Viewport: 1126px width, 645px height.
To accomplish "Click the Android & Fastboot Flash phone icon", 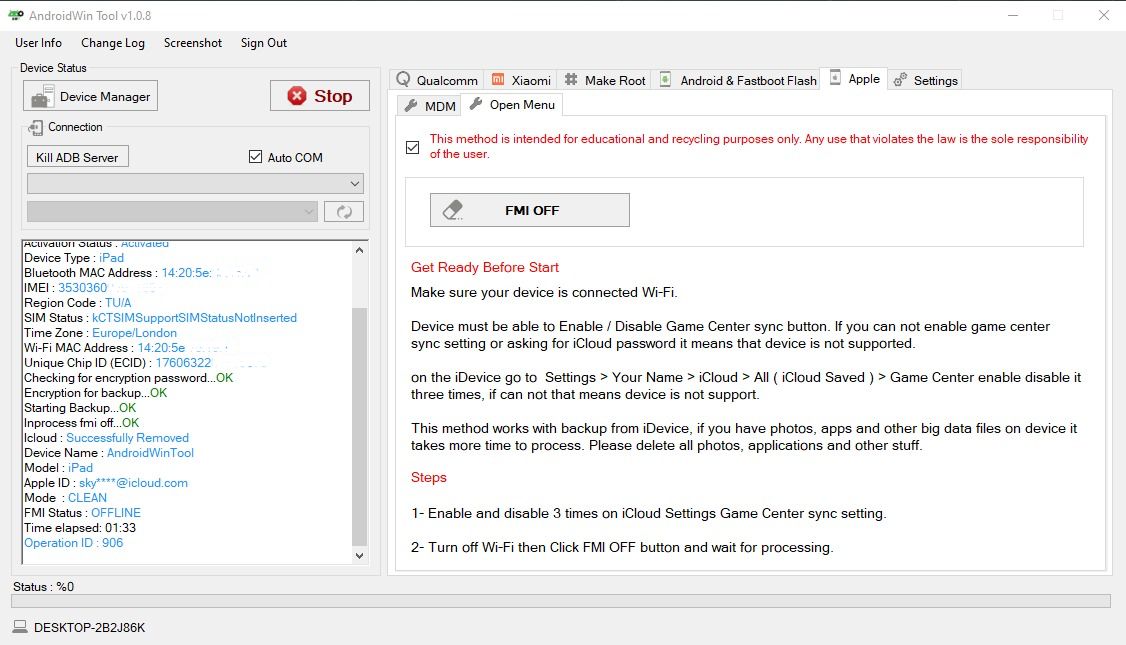I will coord(665,79).
